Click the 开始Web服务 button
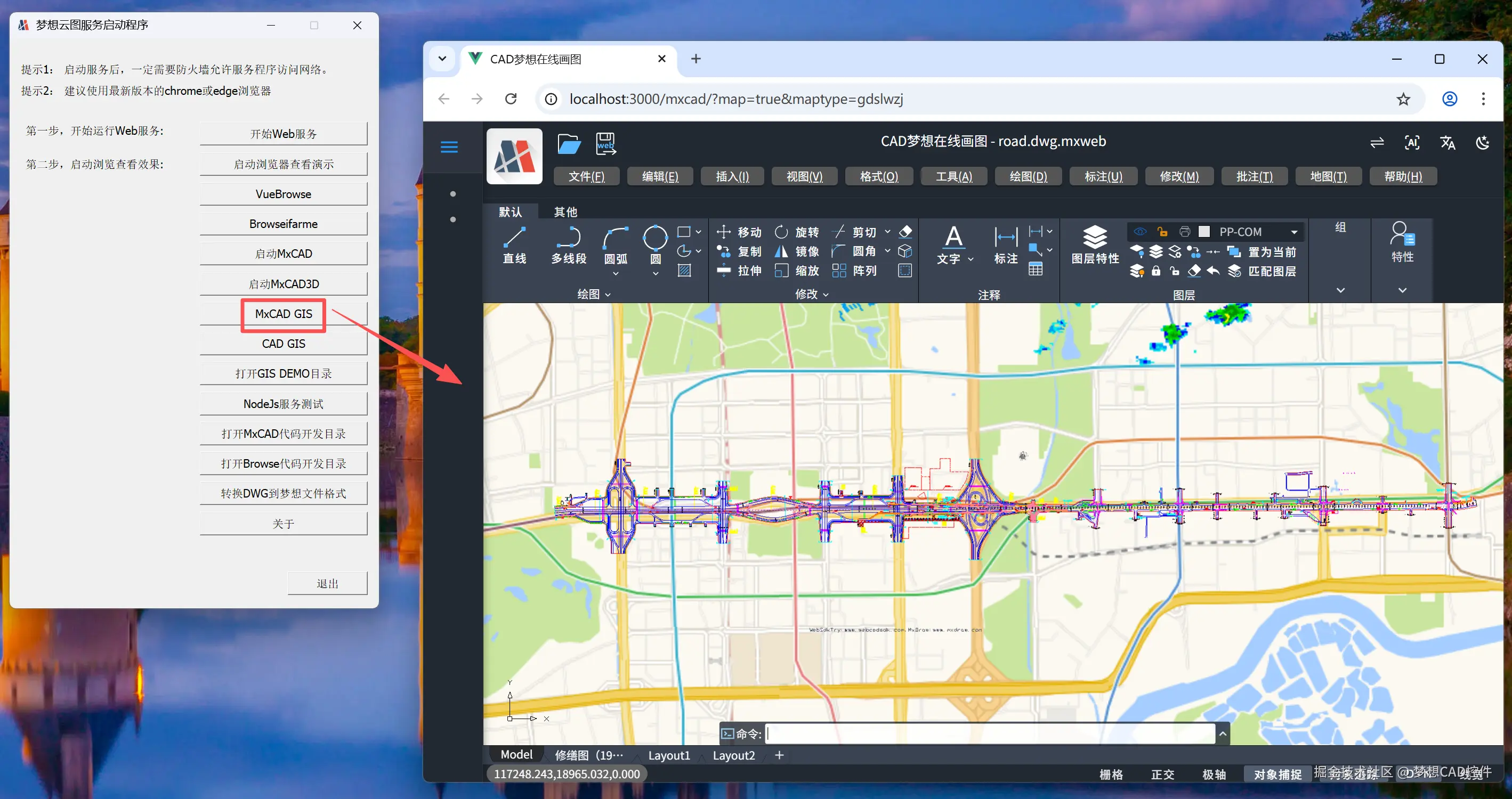This screenshot has height=799, width=1512. pos(283,134)
